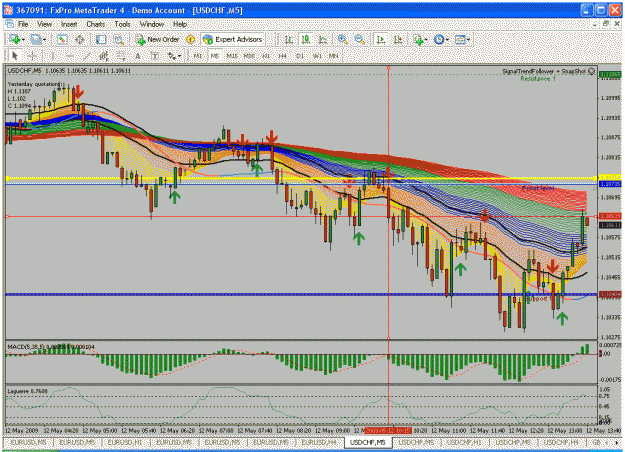The image size is (625, 452).
Task: Switch to the USDCHF,H1 chart tab
Action: tap(464, 442)
